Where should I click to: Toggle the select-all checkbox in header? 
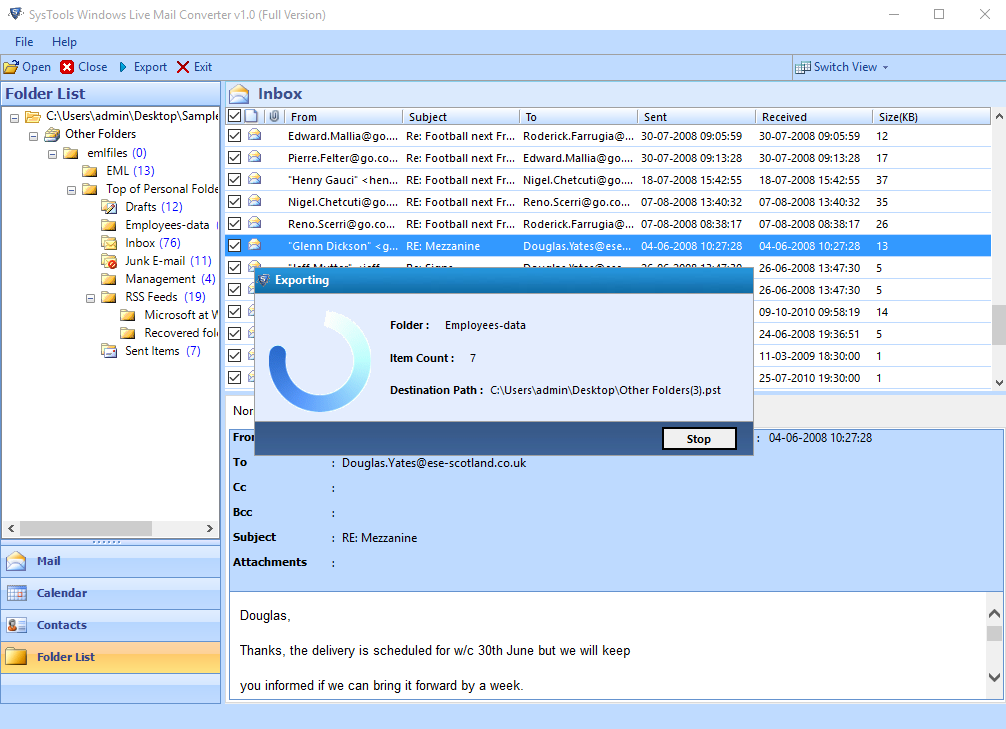click(235, 116)
